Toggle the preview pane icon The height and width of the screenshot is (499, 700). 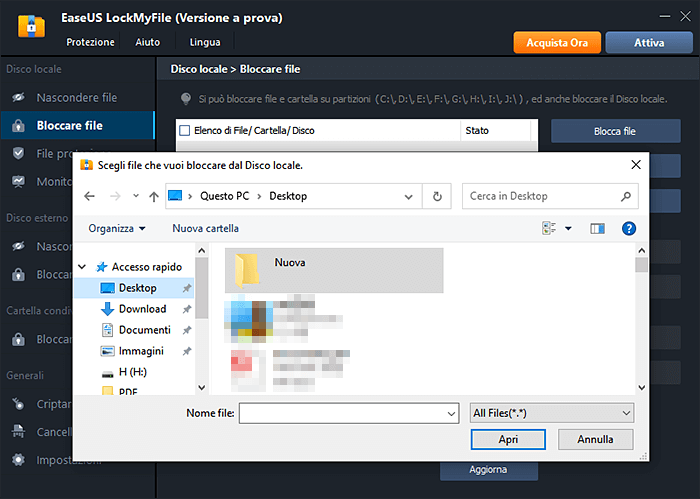click(x=597, y=229)
